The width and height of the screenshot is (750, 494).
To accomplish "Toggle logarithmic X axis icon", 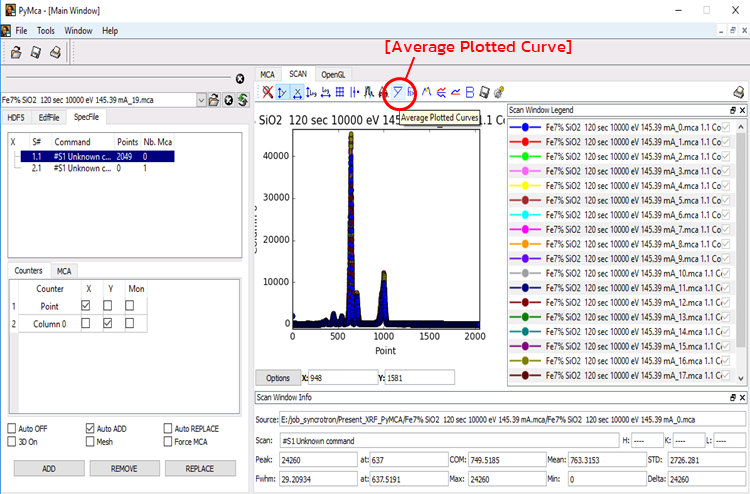I will click(x=326, y=92).
